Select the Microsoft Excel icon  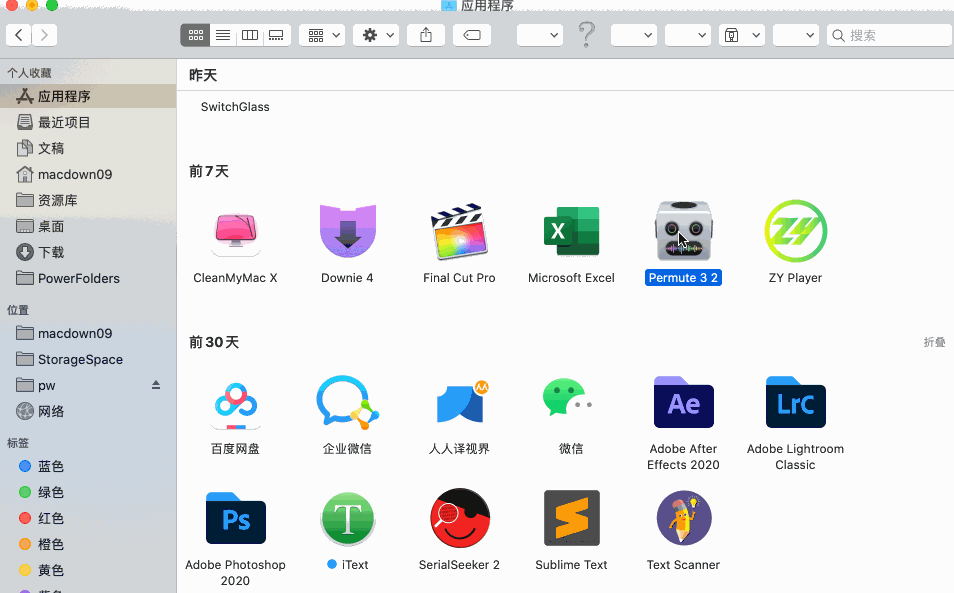(571, 231)
